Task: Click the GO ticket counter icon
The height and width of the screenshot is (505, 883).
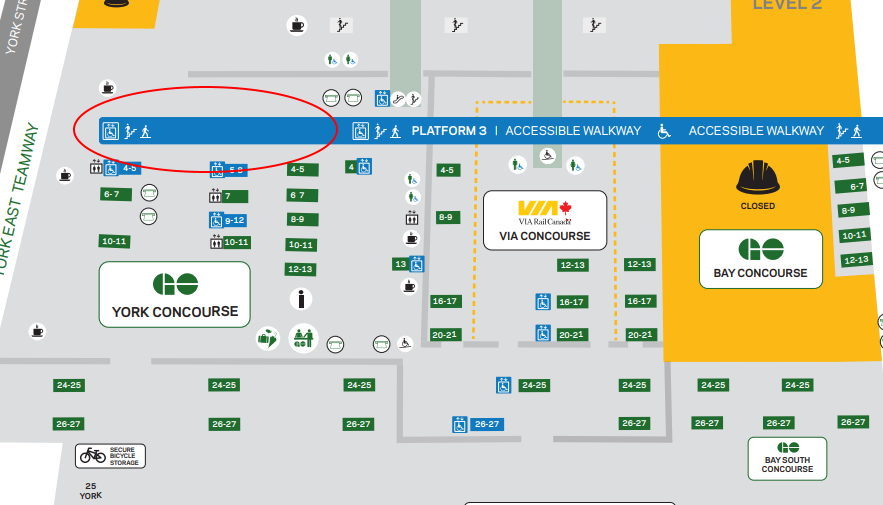Action: (x=304, y=338)
